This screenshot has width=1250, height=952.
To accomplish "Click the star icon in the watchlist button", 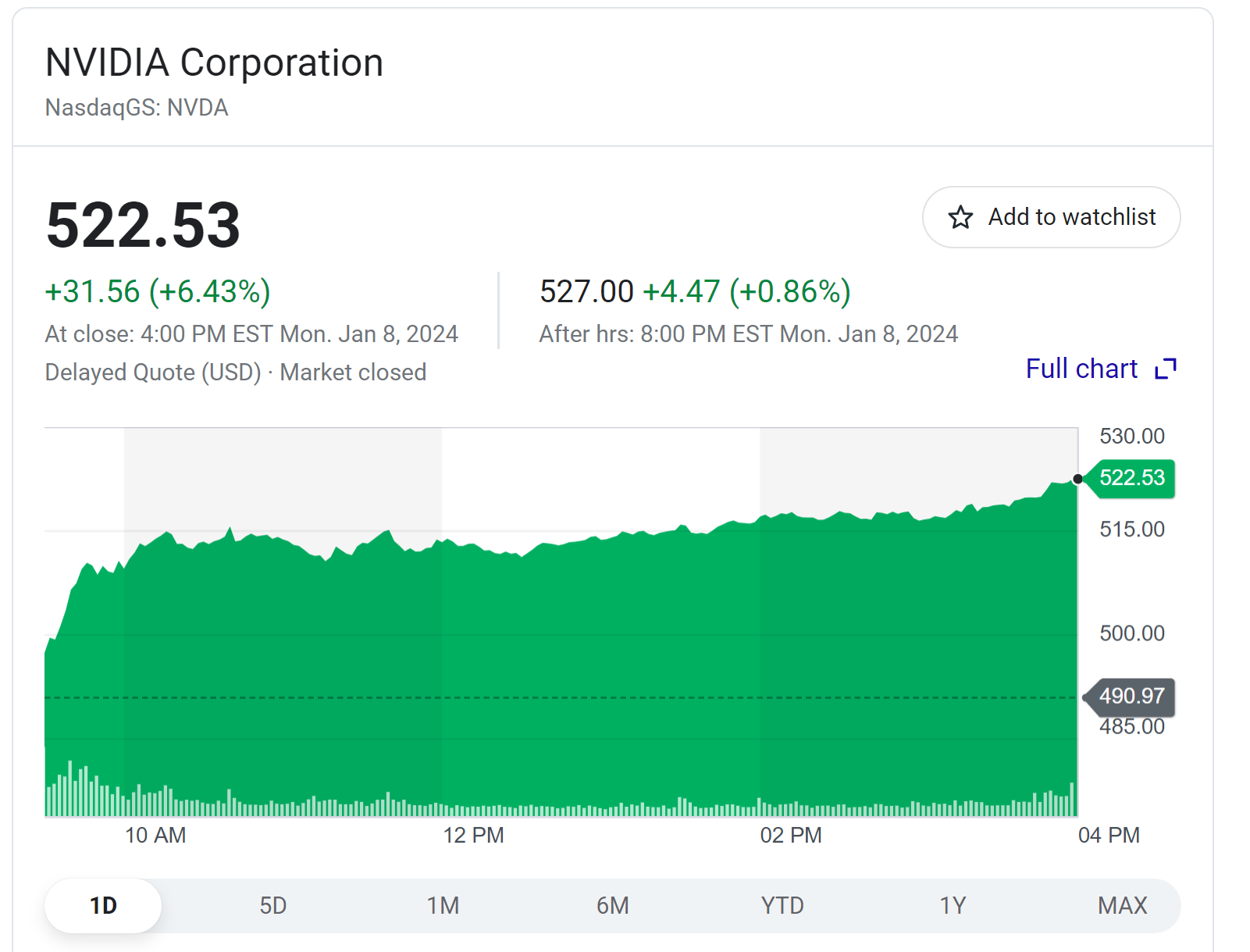I will (960, 217).
